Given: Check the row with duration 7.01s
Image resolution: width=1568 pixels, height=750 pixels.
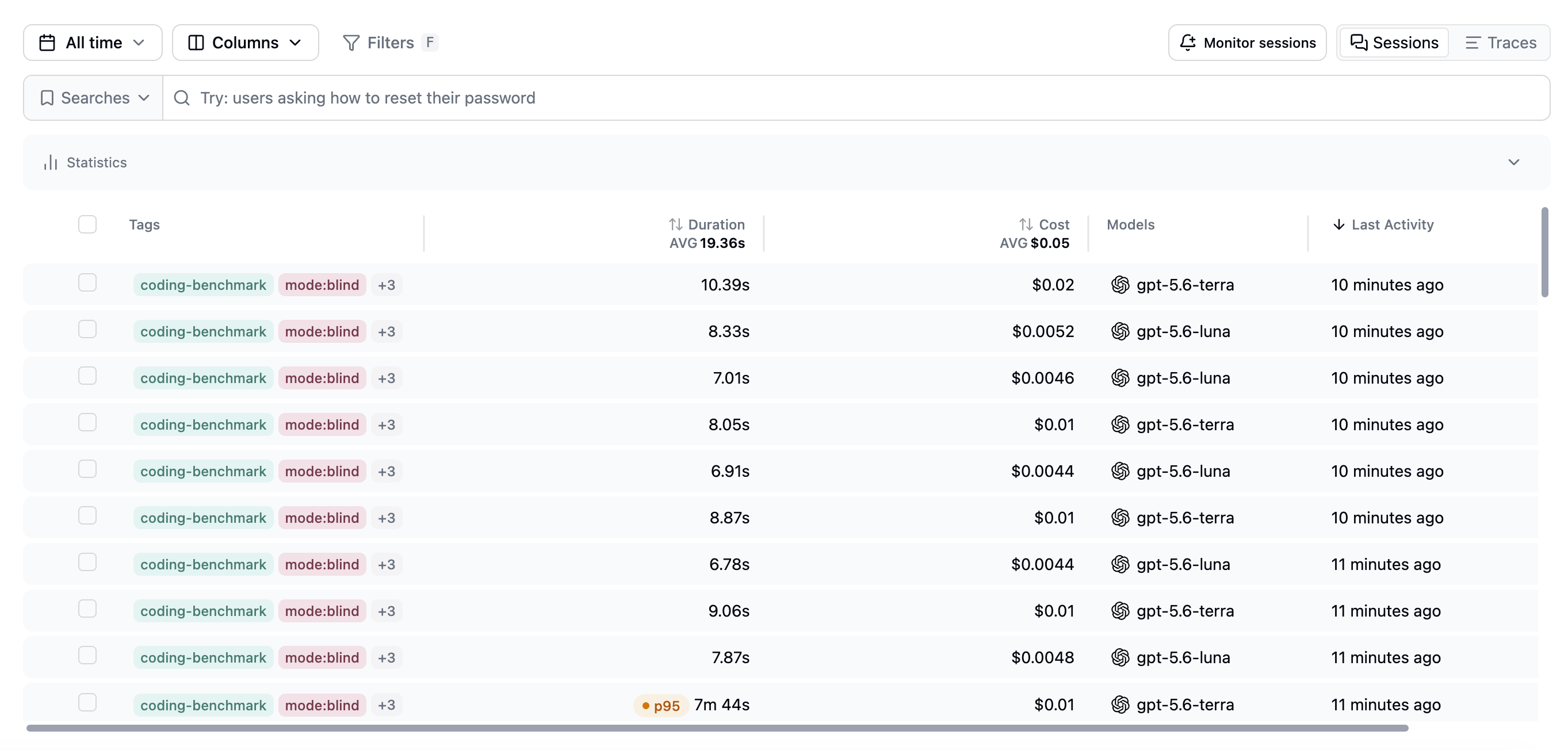Looking at the screenshot, I should pyautogui.click(x=87, y=376).
